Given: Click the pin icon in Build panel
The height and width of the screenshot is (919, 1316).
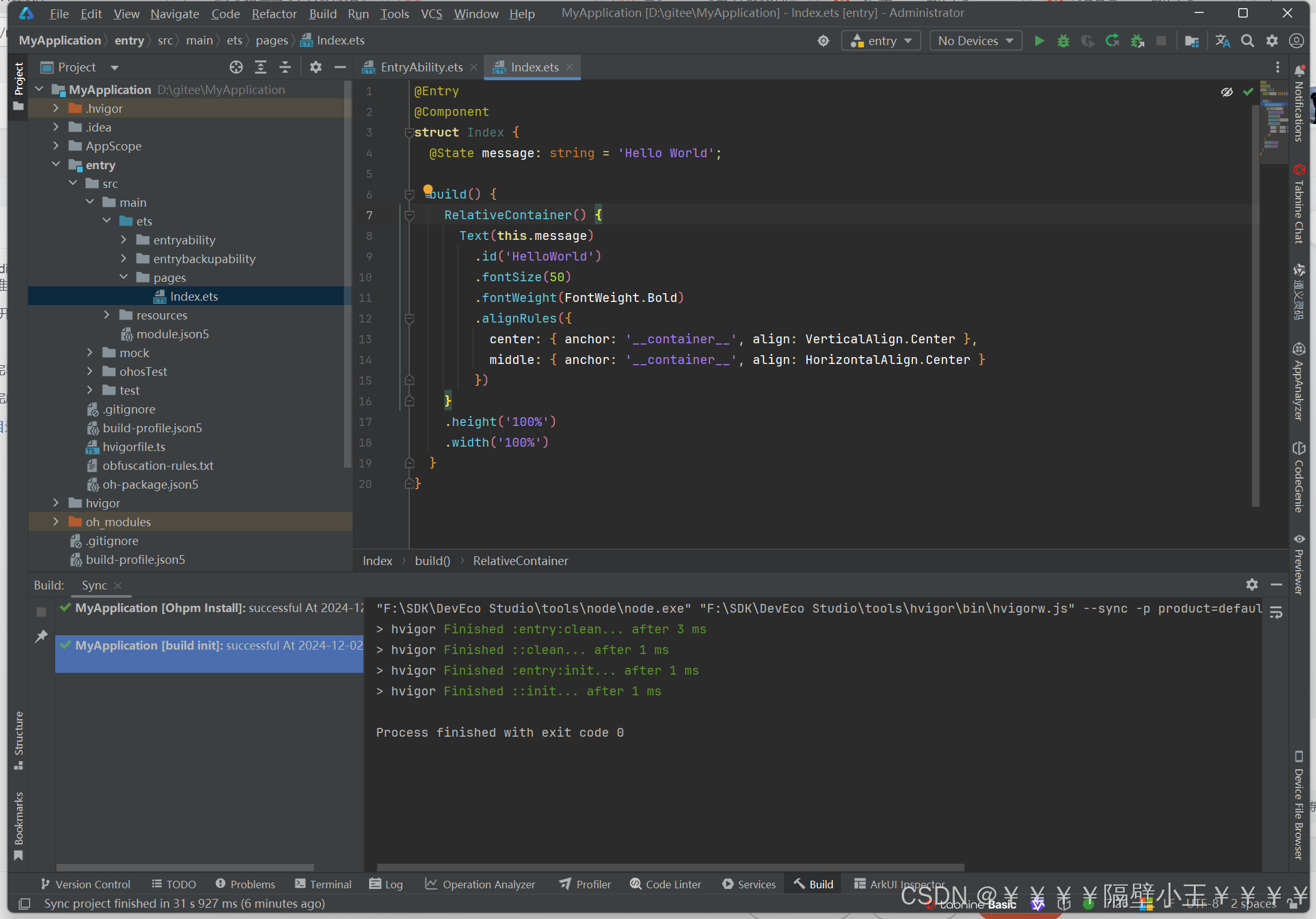Looking at the screenshot, I should pos(41,636).
